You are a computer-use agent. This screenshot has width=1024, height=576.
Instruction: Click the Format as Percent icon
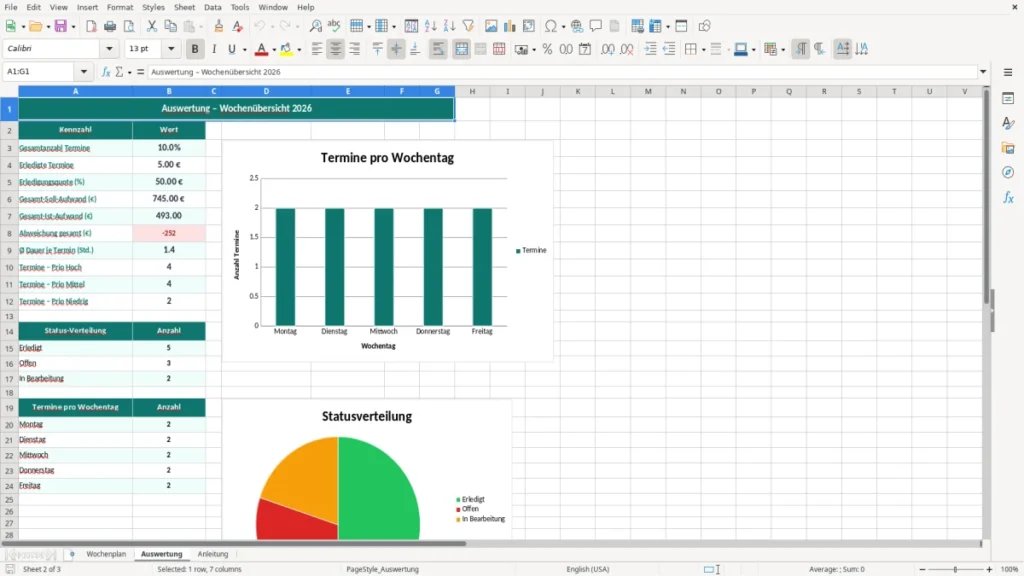pos(547,49)
